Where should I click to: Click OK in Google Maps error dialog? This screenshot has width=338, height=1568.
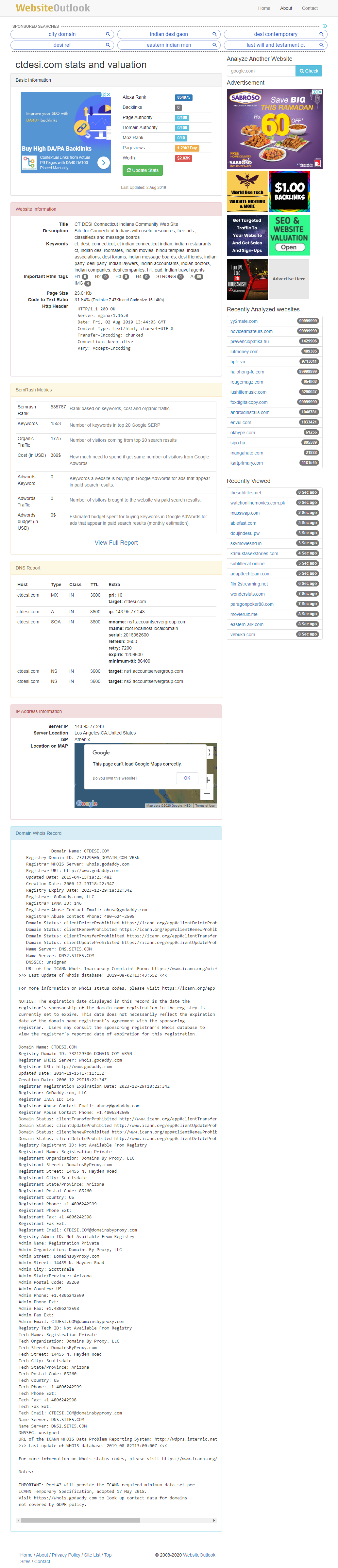tap(187, 778)
